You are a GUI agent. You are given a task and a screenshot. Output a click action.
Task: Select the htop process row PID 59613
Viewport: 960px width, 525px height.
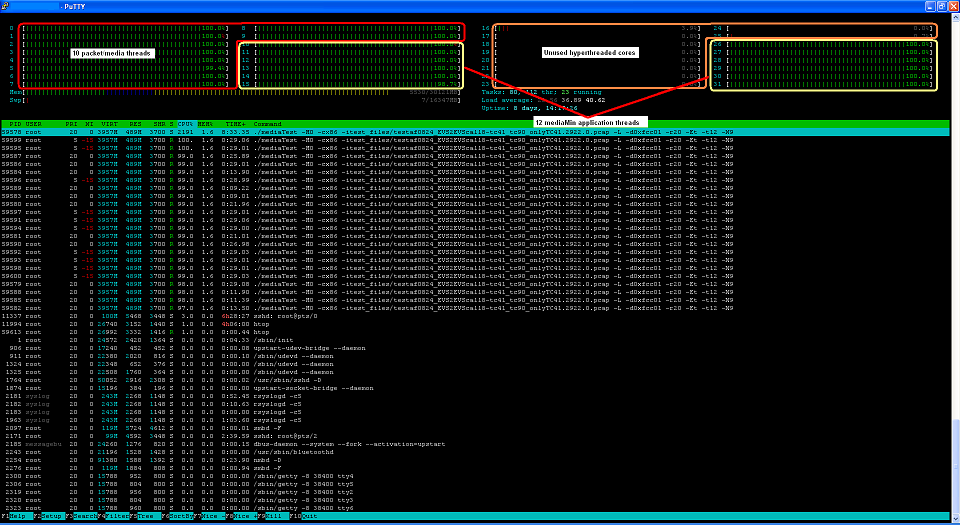475,332
